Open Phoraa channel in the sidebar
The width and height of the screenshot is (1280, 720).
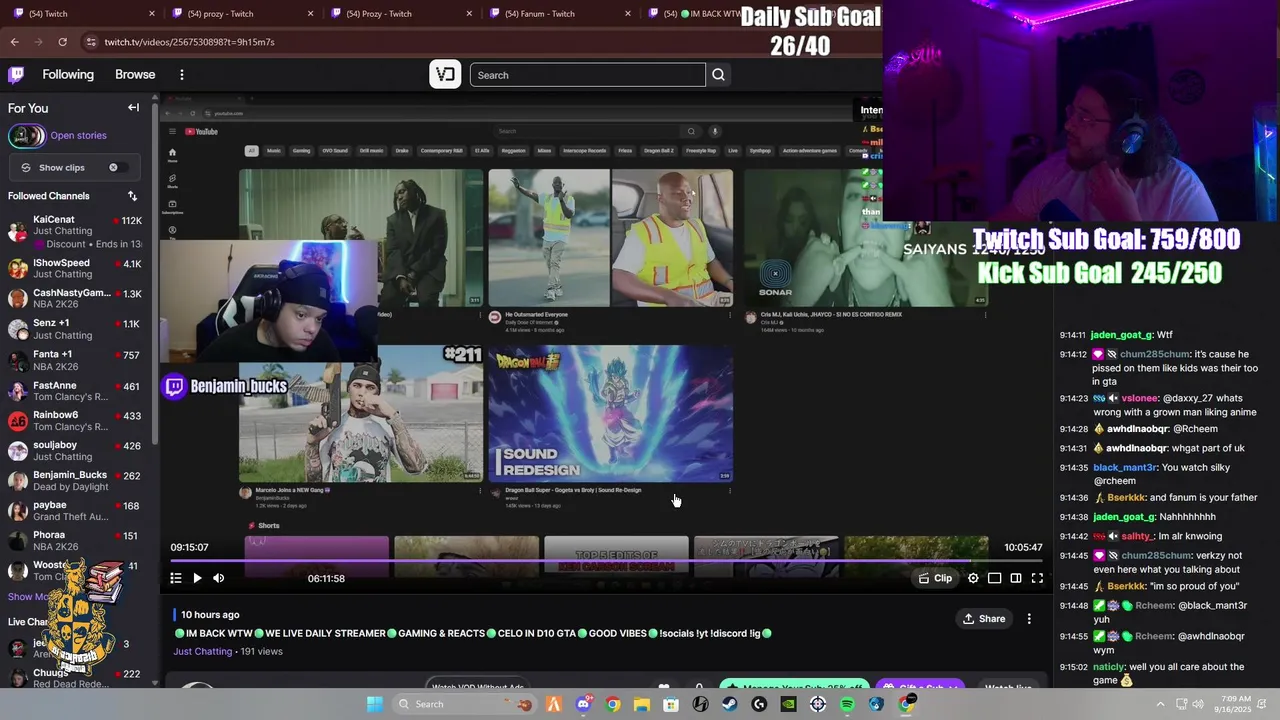pos(75,541)
